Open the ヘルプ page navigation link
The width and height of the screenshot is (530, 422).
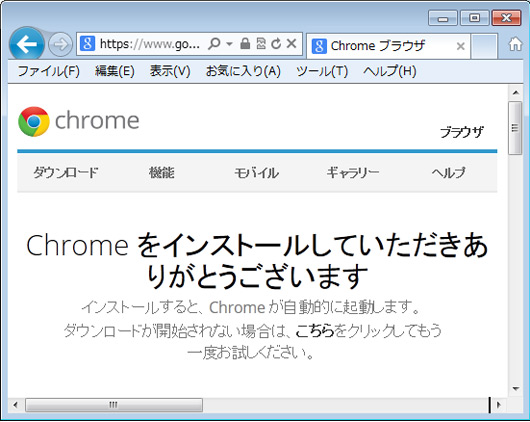(x=449, y=173)
